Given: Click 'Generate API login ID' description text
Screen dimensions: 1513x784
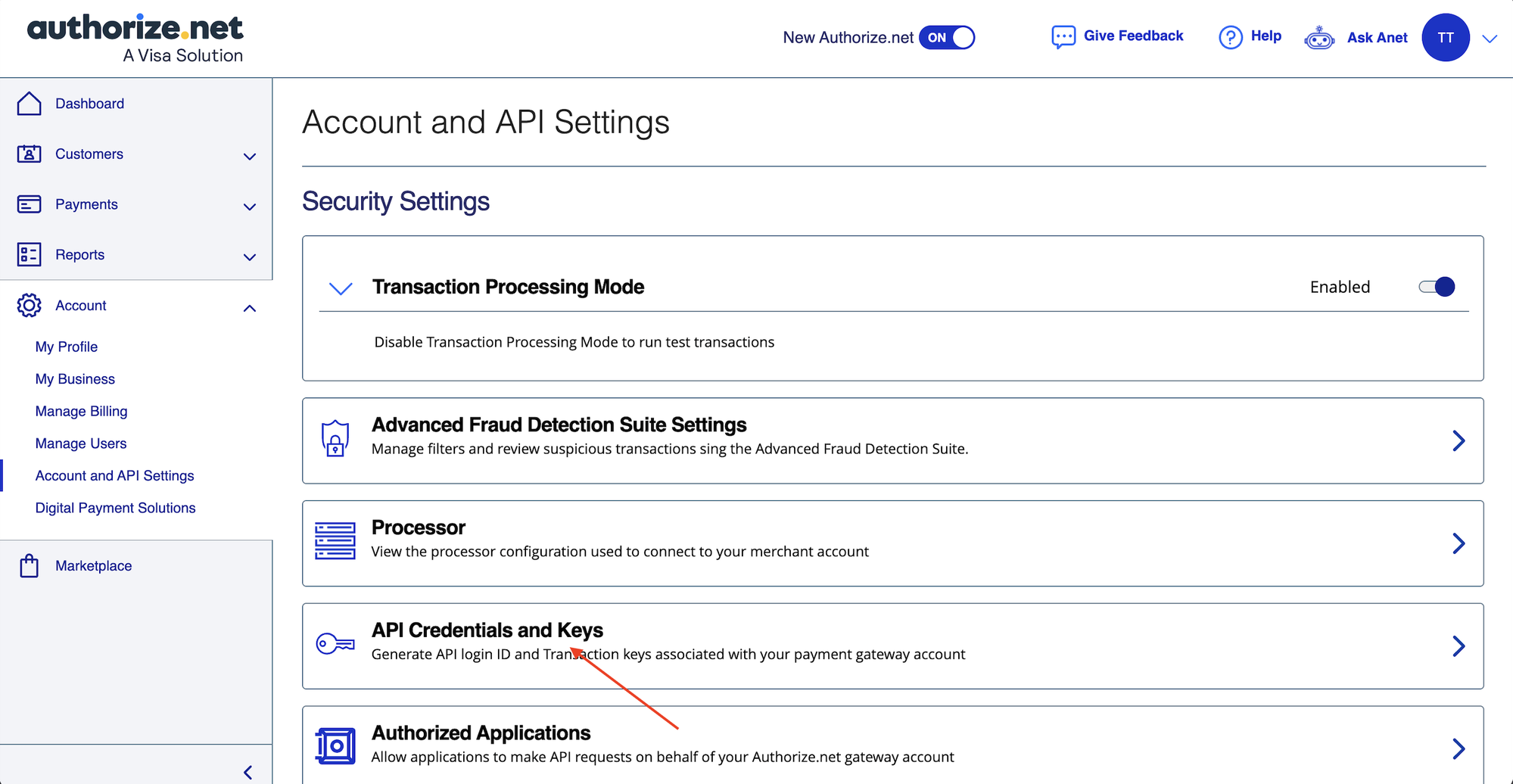Looking at the screenshot, I should coord(668,654).
